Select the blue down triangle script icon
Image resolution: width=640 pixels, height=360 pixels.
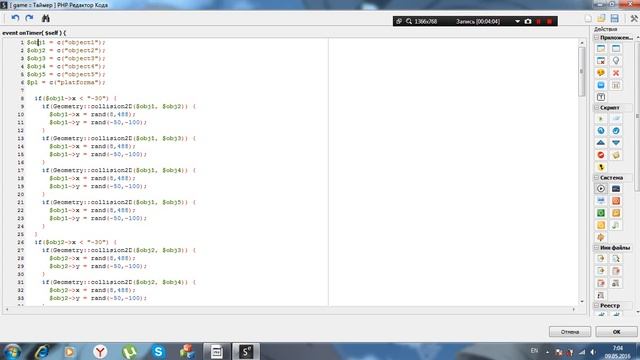[616, 143]
